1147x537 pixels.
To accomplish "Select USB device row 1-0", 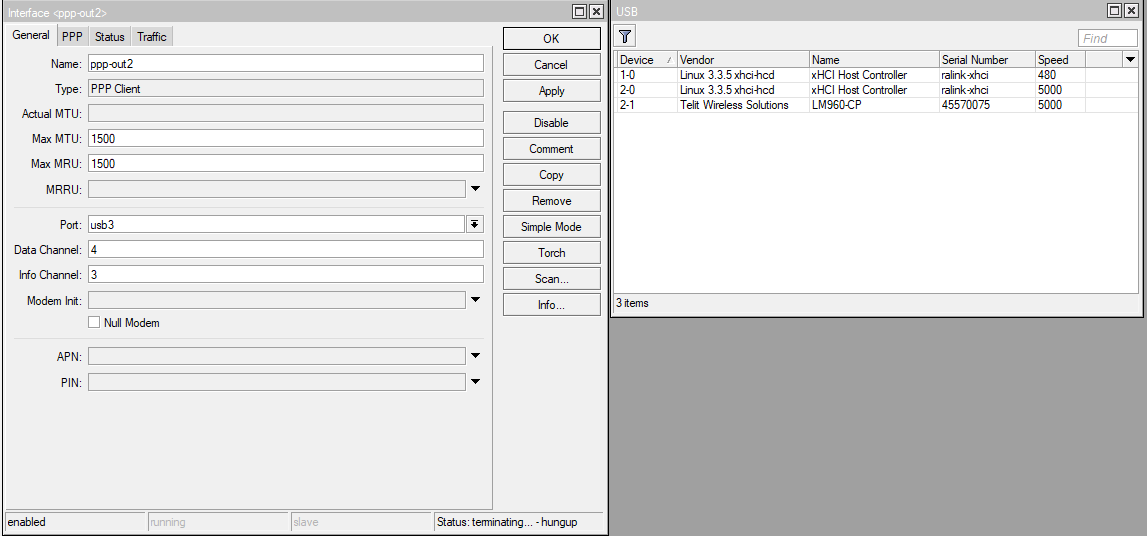I will [877, 75].
